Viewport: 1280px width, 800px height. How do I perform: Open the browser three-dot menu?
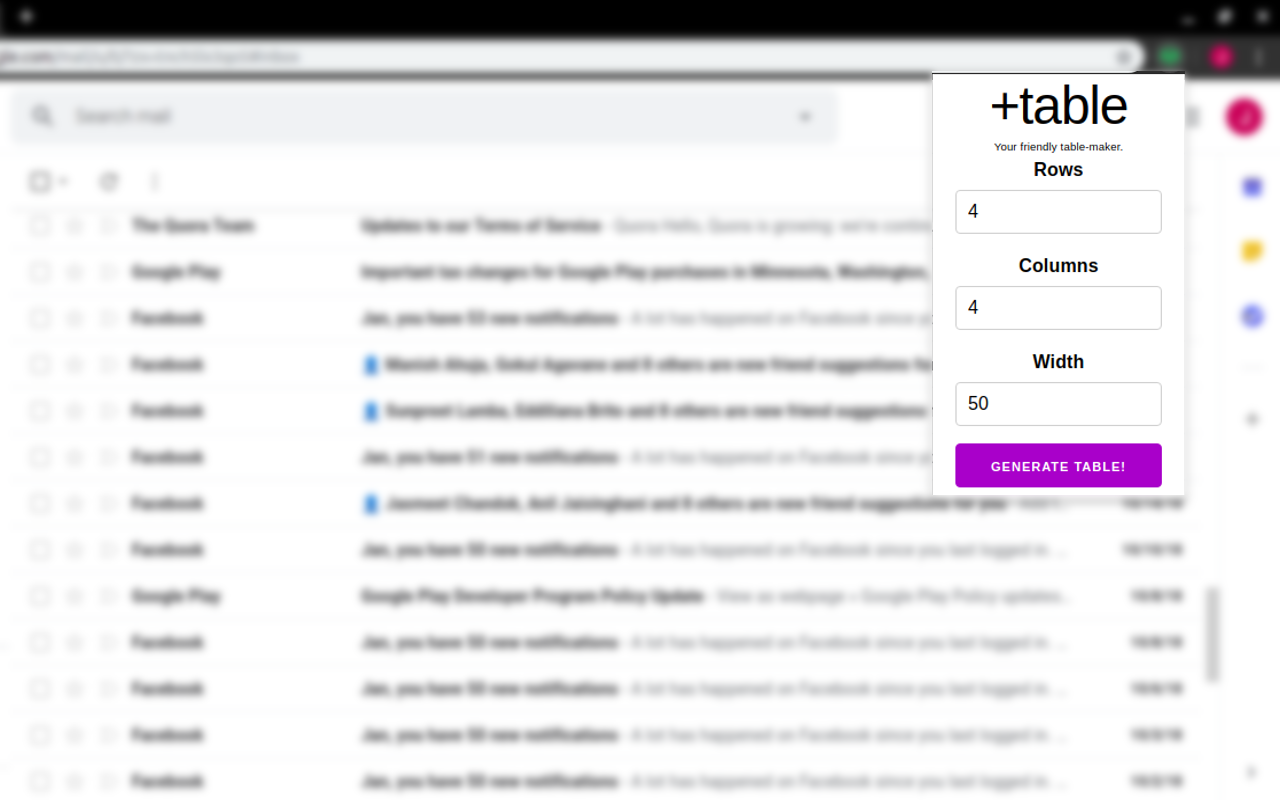[x=1258, y=56]
